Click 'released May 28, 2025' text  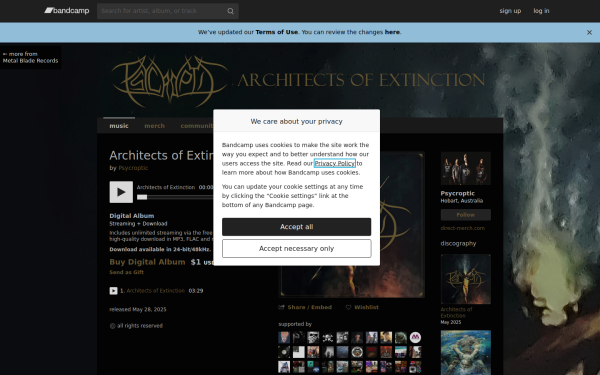(x=138, y=310)
